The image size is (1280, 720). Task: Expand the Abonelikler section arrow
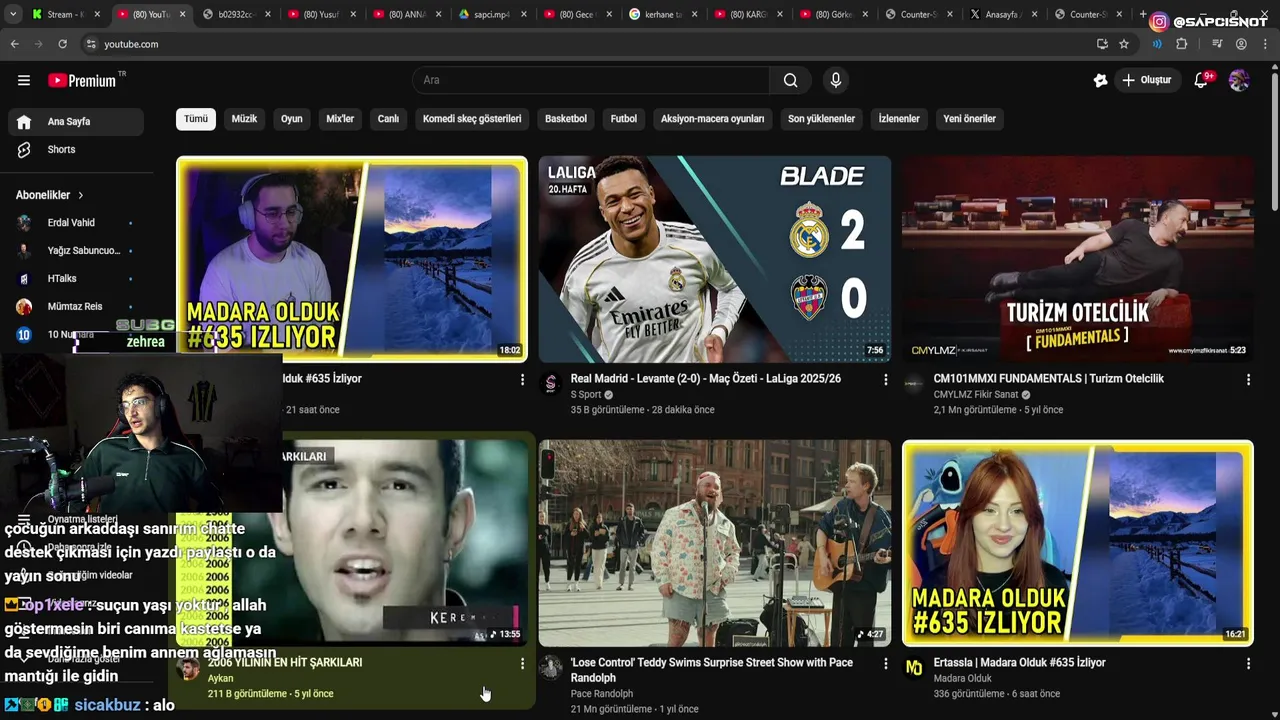click(80, 195)
